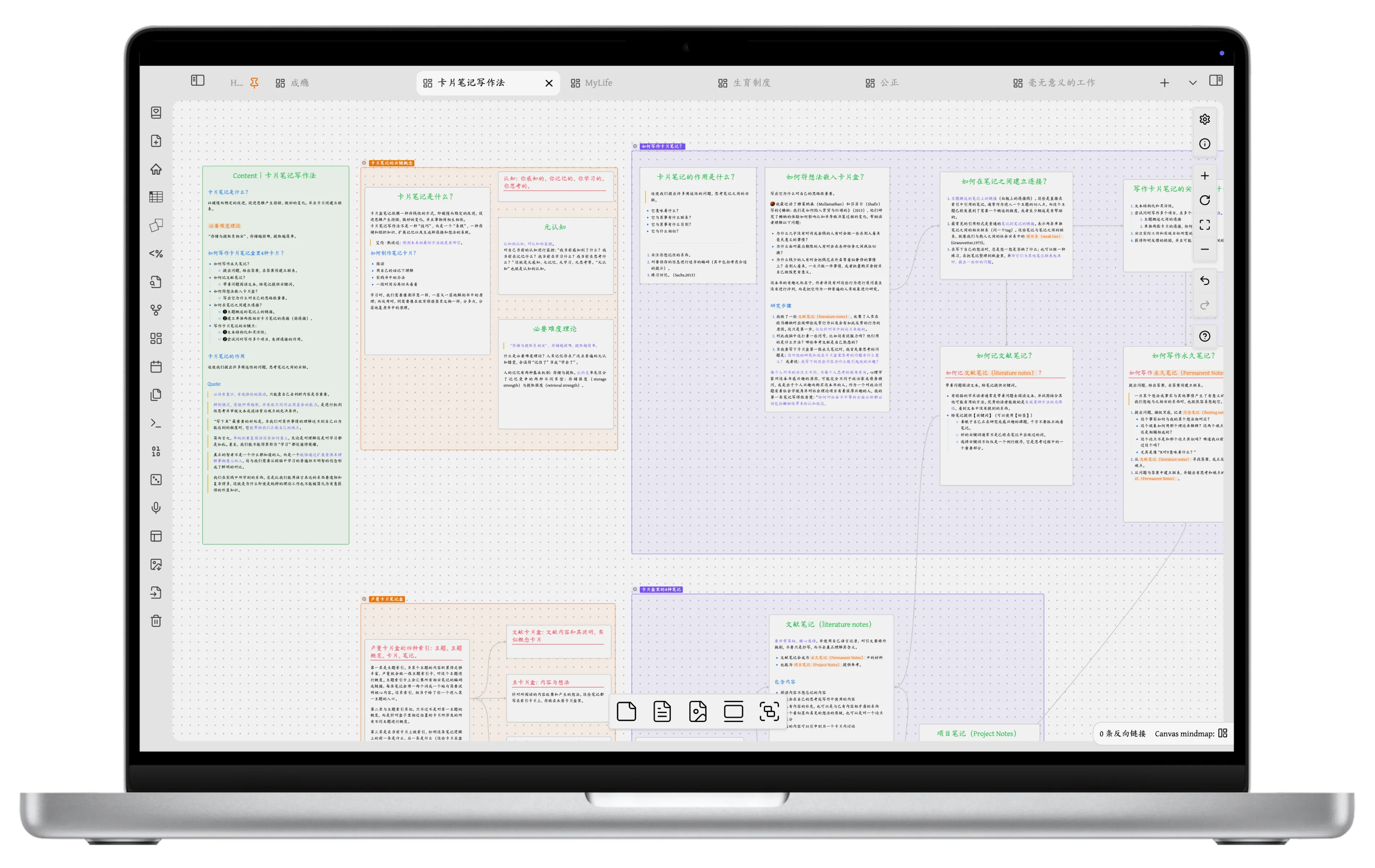Add media from vault to canvas
The width and height of the screenshot is (1375, 868).
698,712
